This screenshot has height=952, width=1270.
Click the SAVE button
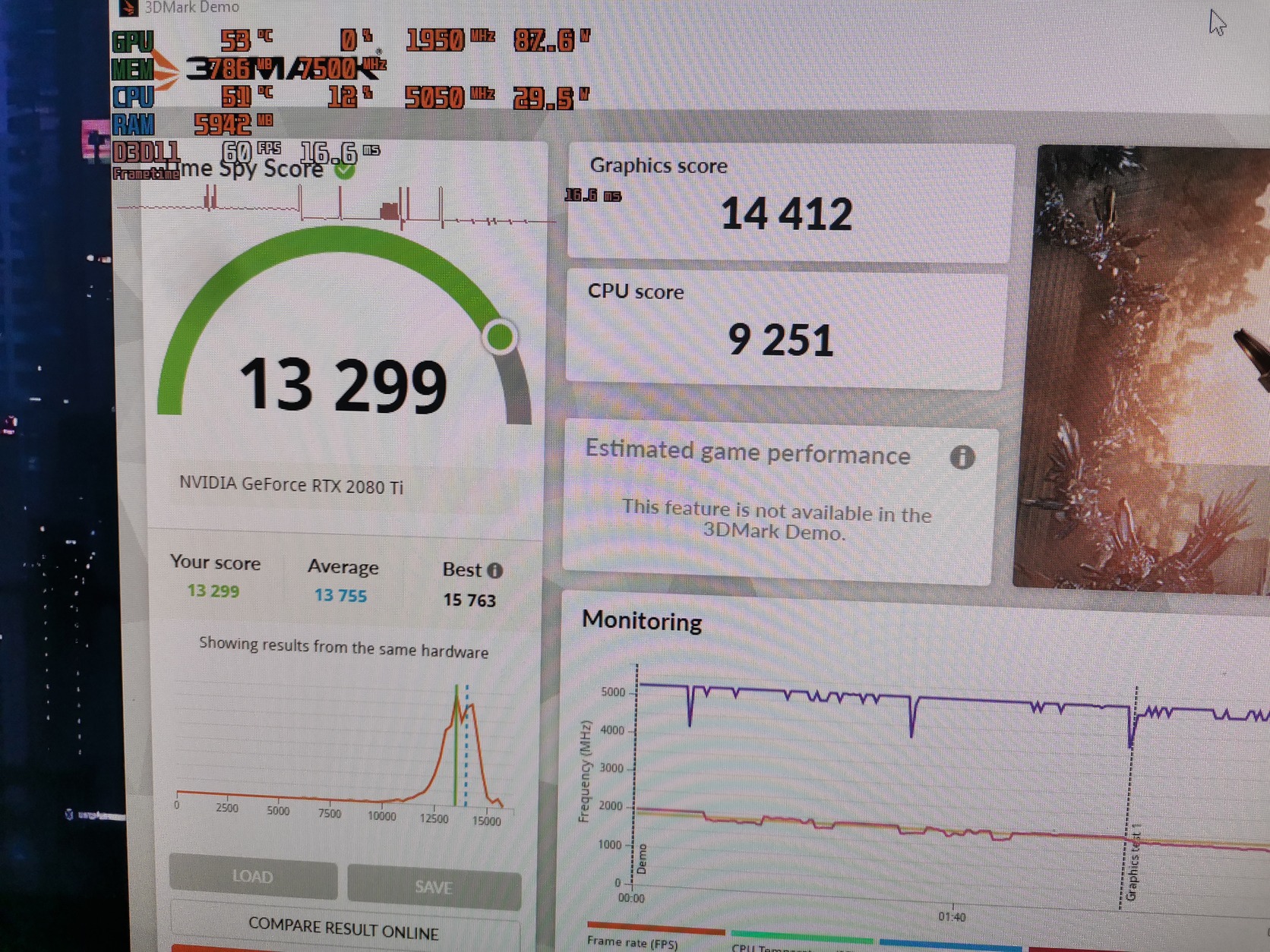coord(434,886)
